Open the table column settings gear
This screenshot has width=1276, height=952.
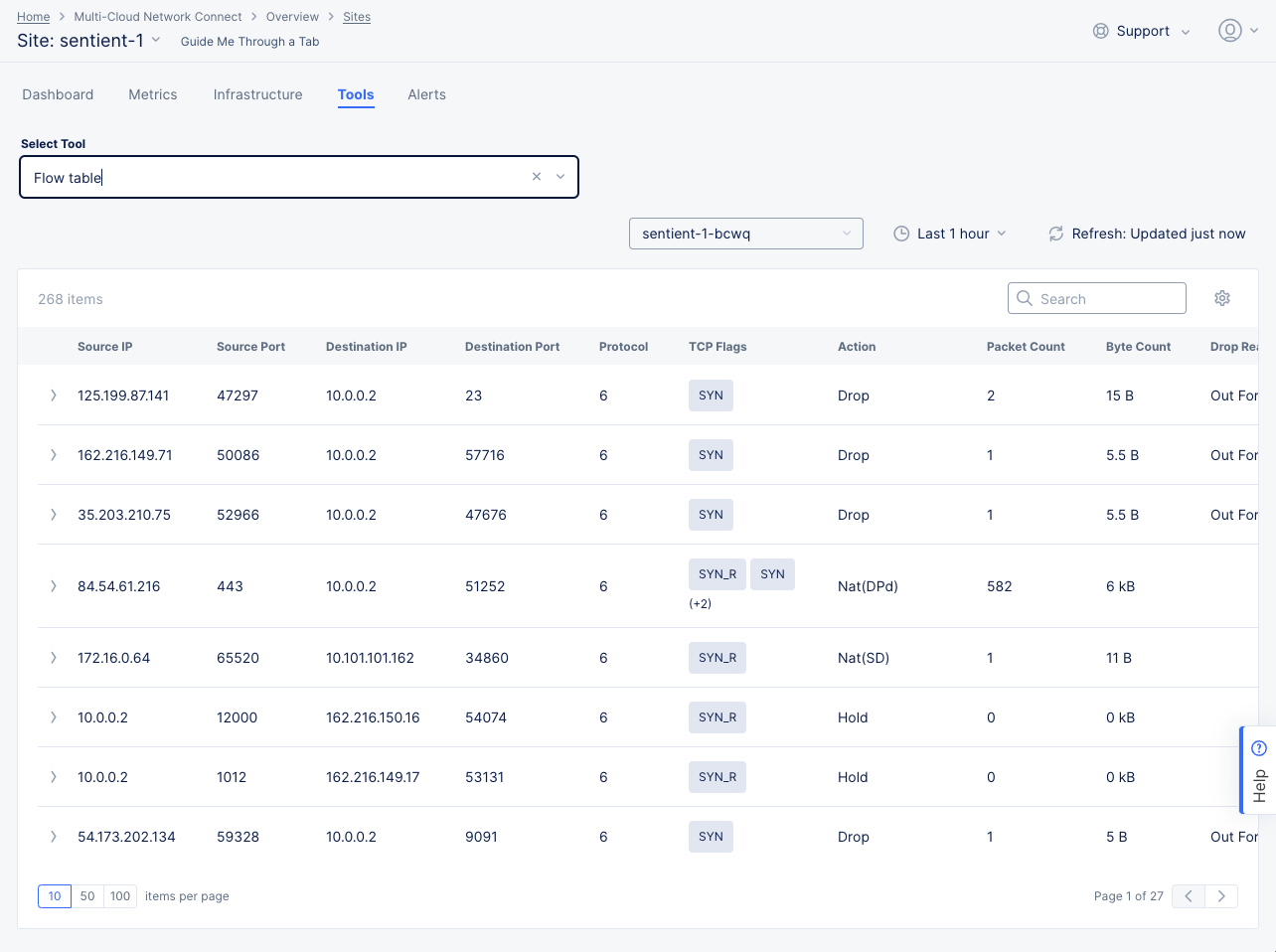pyautogui.click(x=1222, y=298)
